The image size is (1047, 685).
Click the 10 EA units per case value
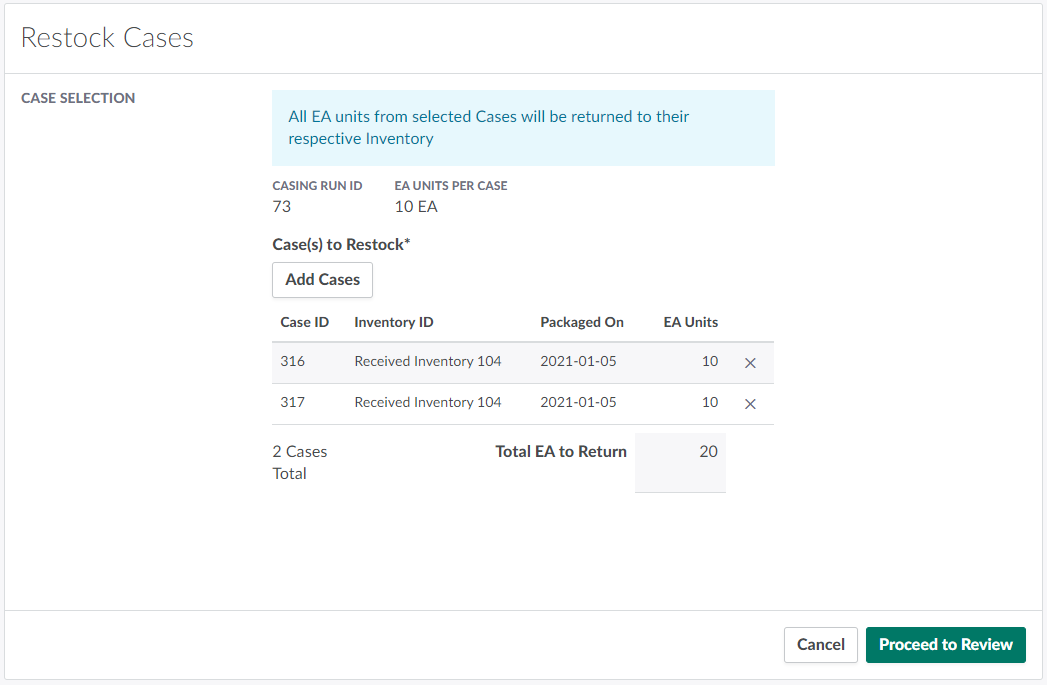416,207
